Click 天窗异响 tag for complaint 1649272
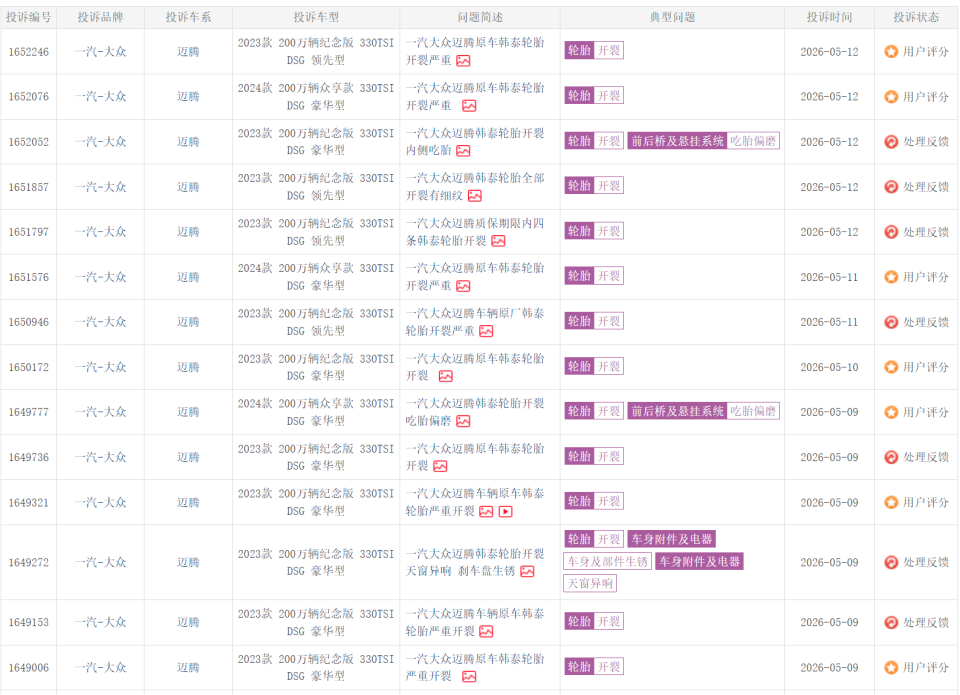 coord(590,584)
